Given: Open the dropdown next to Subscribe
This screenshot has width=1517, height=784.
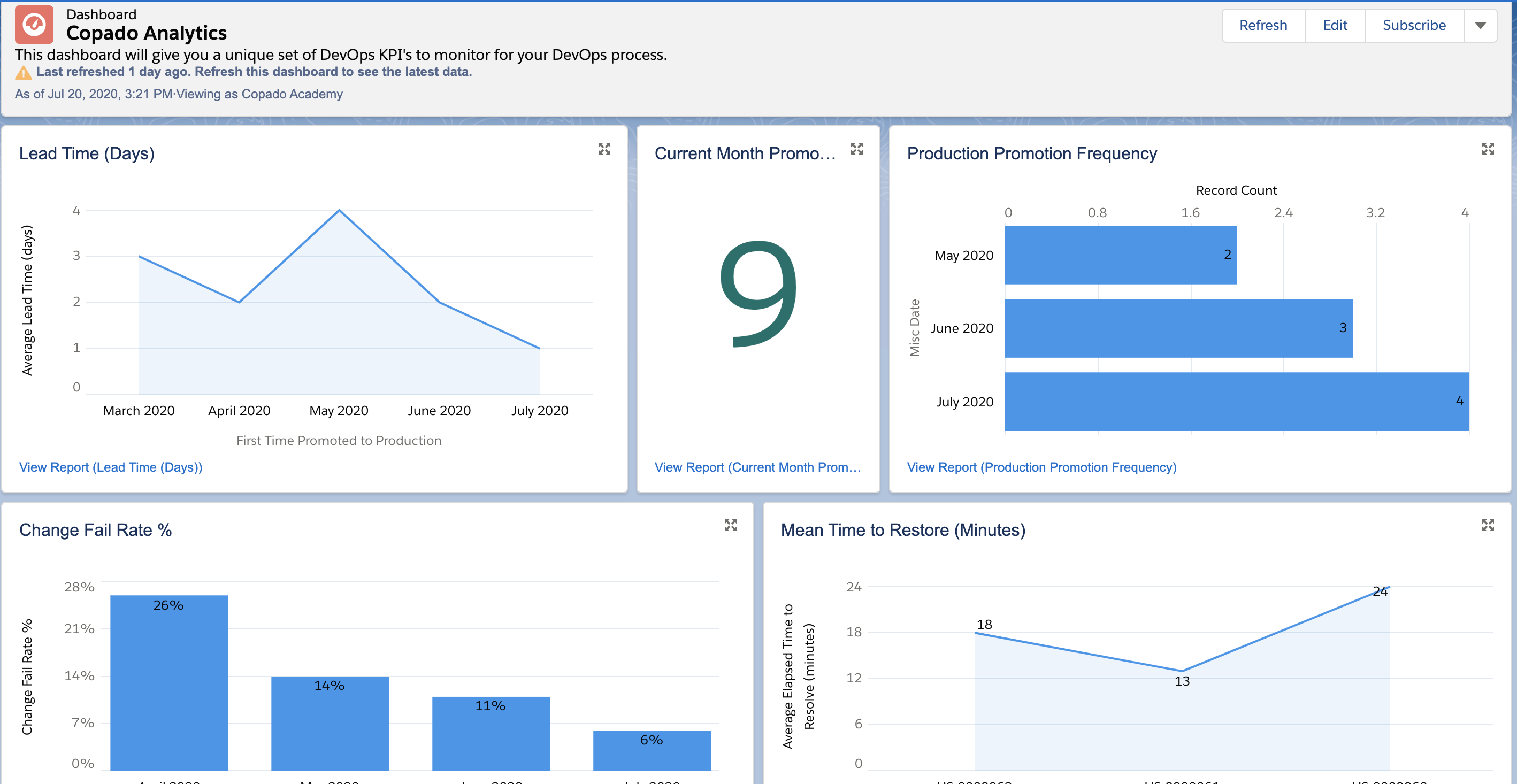Looking at the screenshot, I should 1481,25.
